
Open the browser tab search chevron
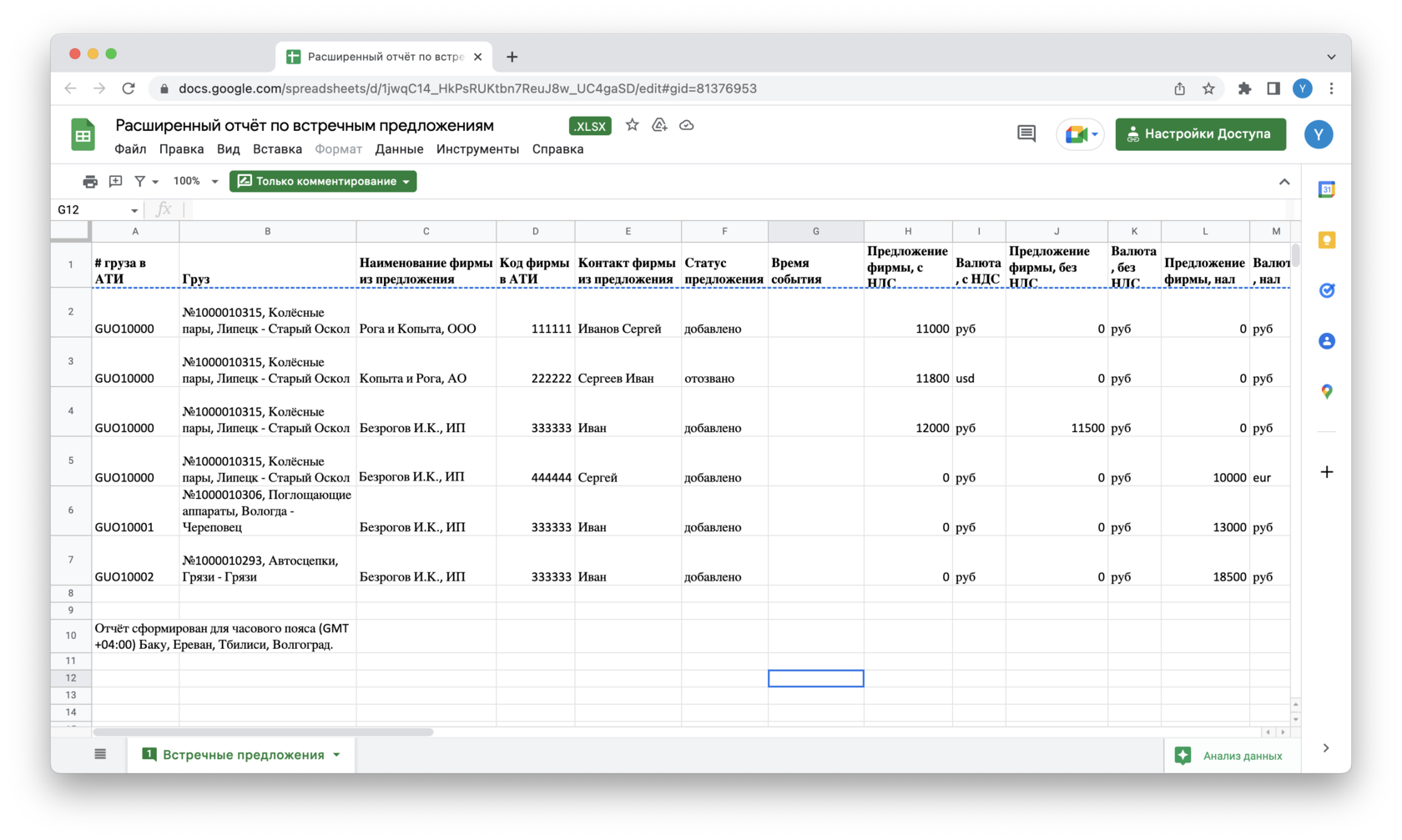pyautogui.click(x=1331, y=57)
